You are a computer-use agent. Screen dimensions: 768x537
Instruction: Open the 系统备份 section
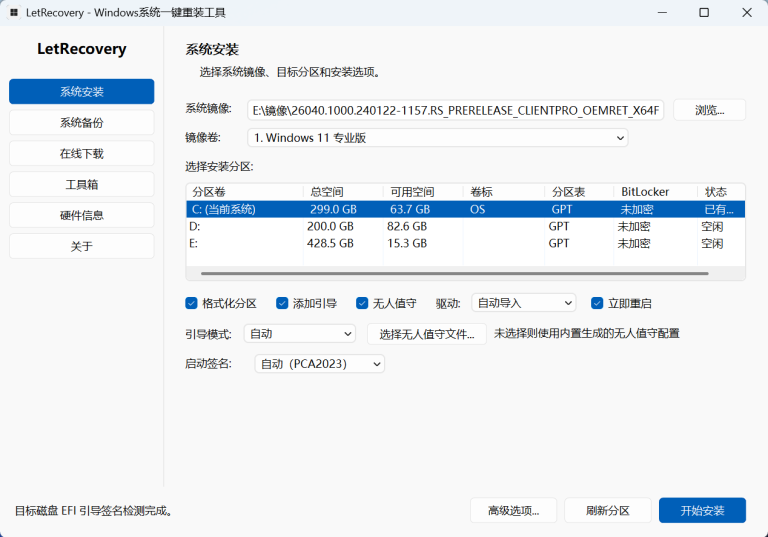(81, 122)
